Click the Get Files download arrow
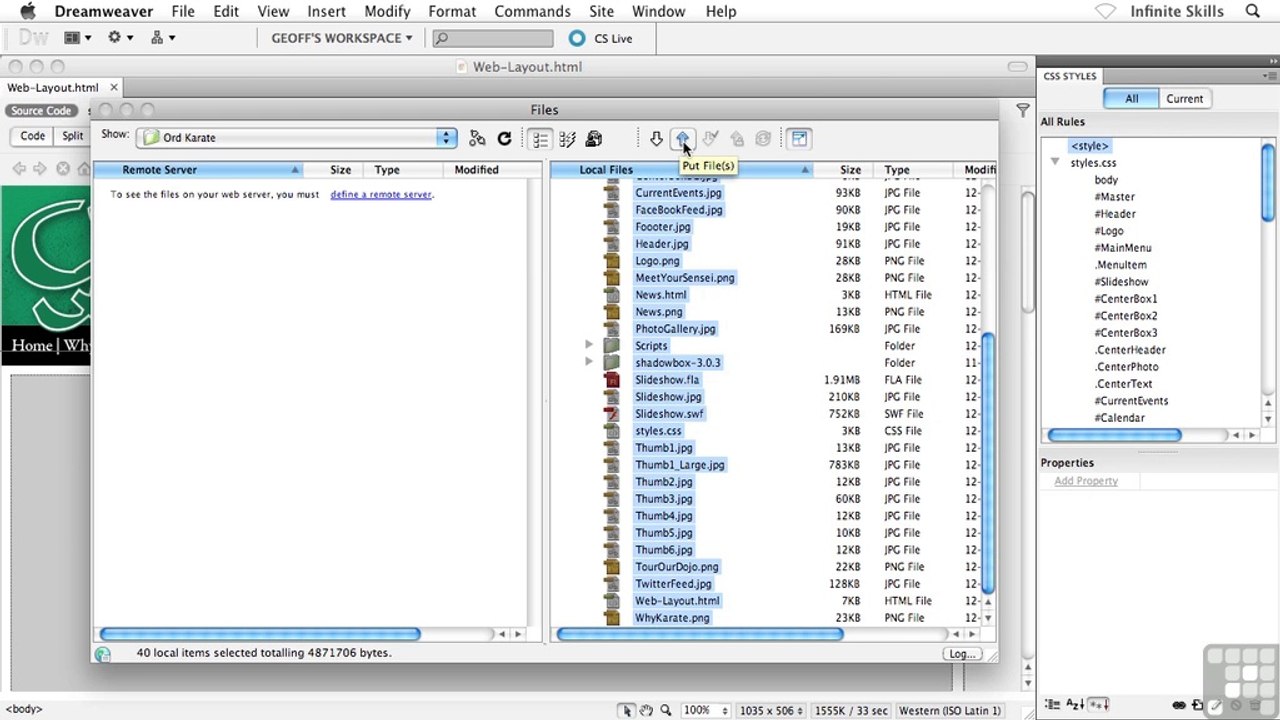This screenshot has height=720, width=1280. coord(656,139)
